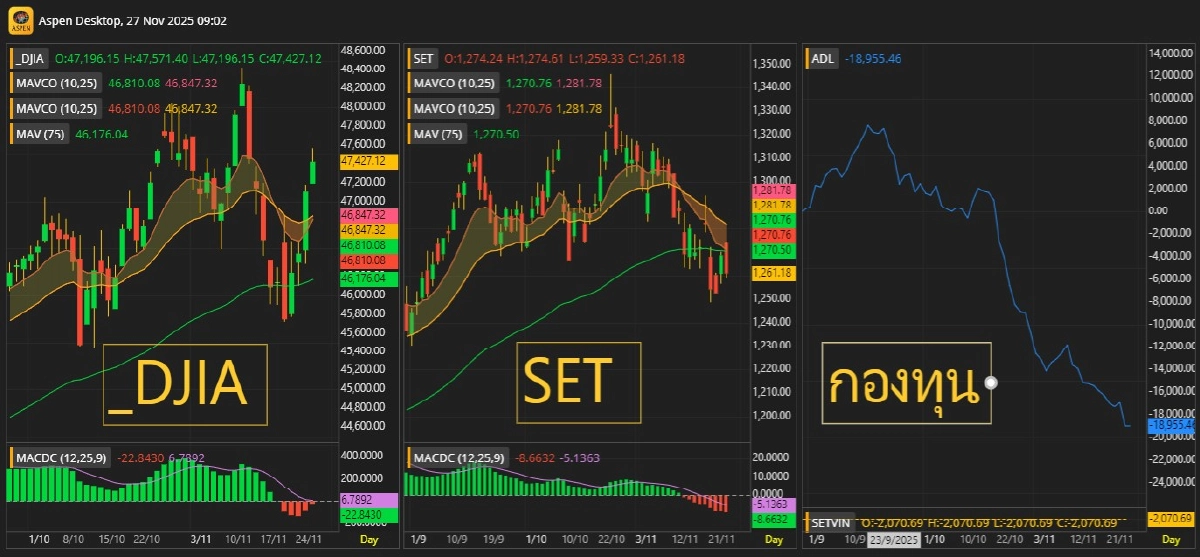Screen dimensions: 1200x557
Task: Open MACDC (12,25,9) settings in SET chart
Action: (456, 458)
